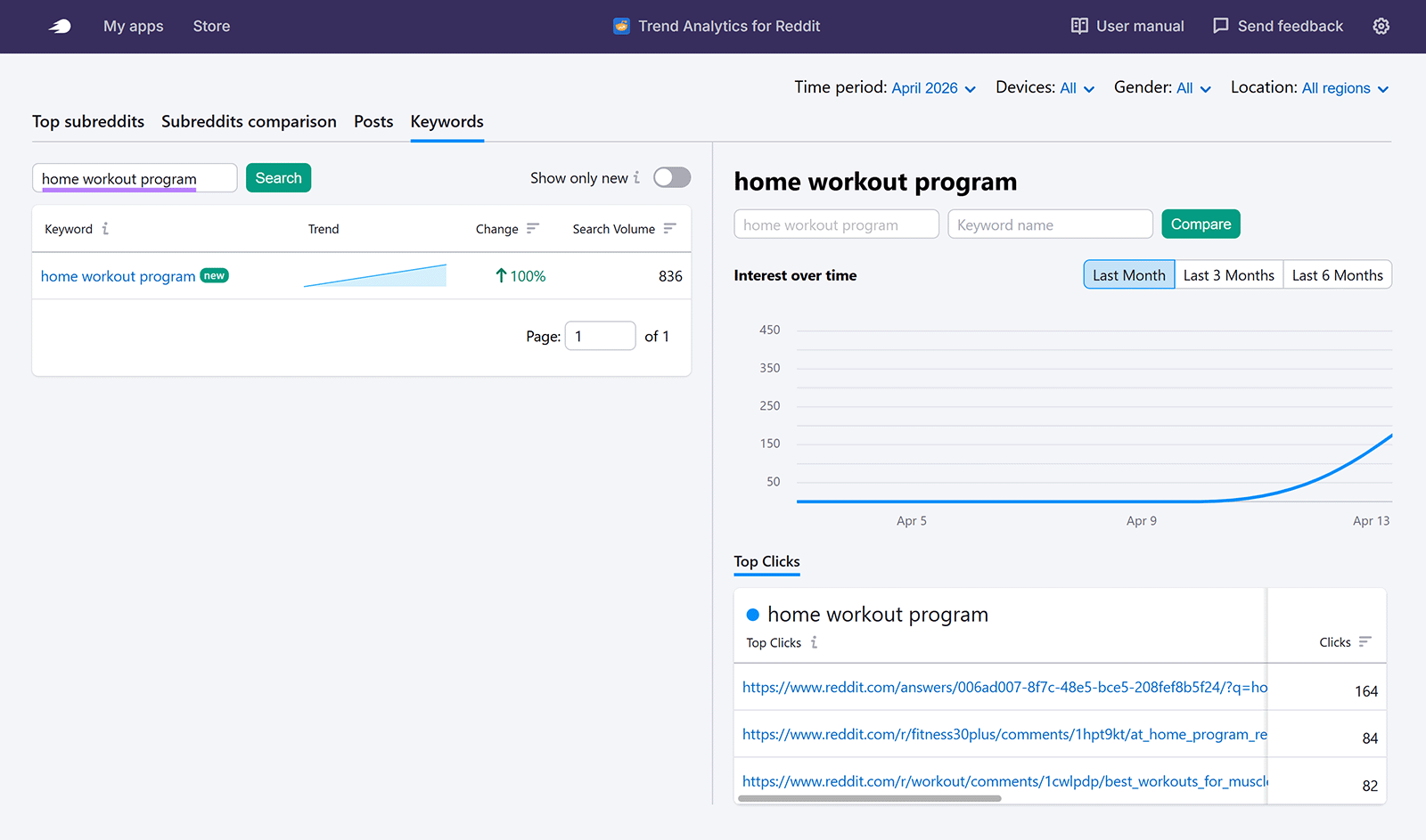Open the fitness30plus at_home_program link
This screenshot has width=1426, height=840.
pos(1004,734)
